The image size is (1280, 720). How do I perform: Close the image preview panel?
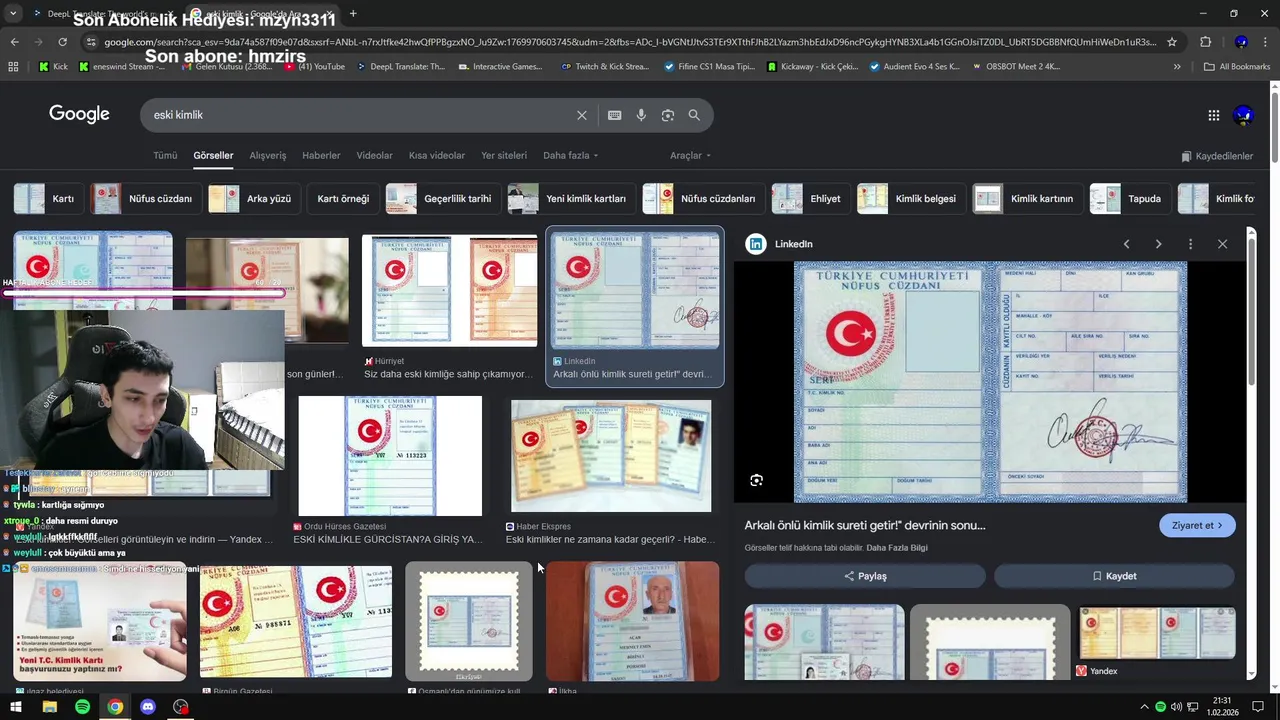[x=1222, y=244]
